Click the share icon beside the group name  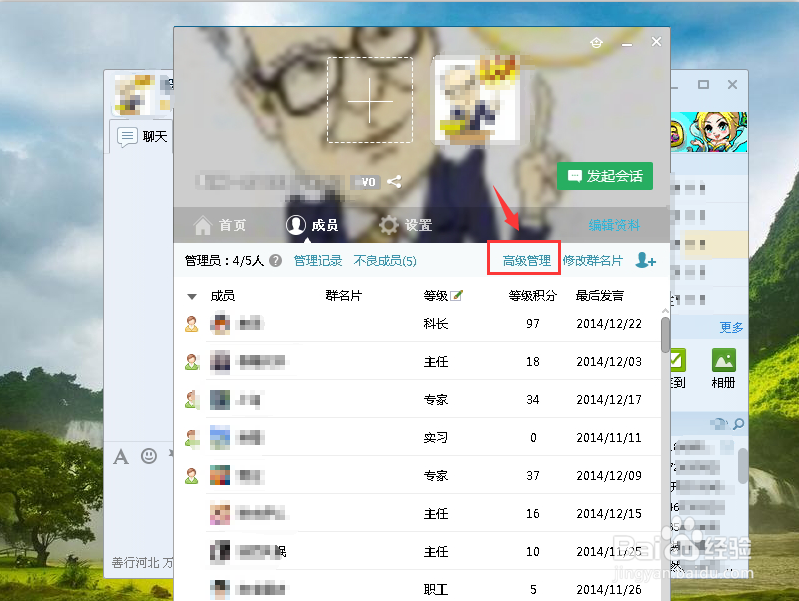(x=394, y=181)
